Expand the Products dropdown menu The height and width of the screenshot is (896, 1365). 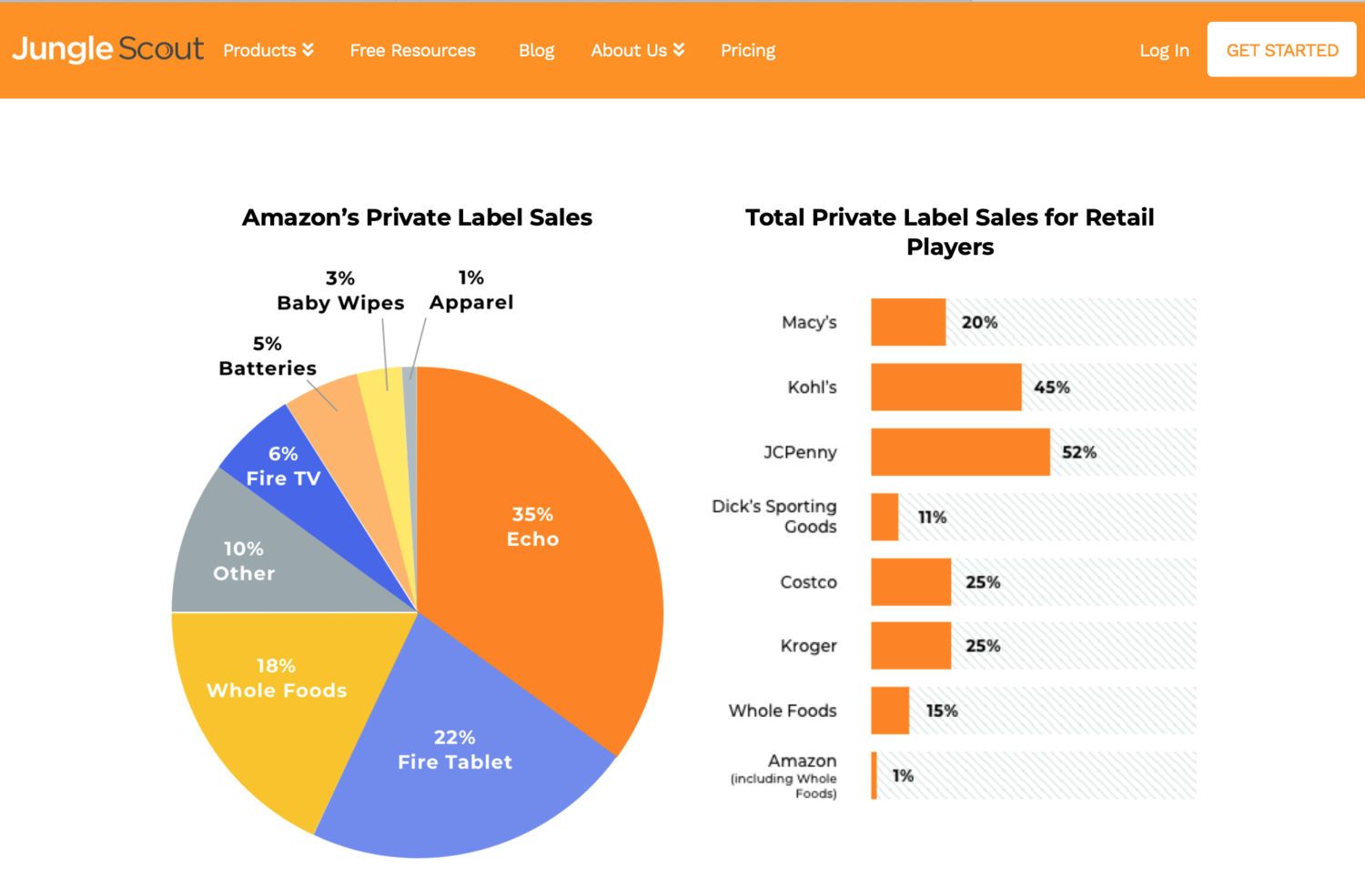268,50
